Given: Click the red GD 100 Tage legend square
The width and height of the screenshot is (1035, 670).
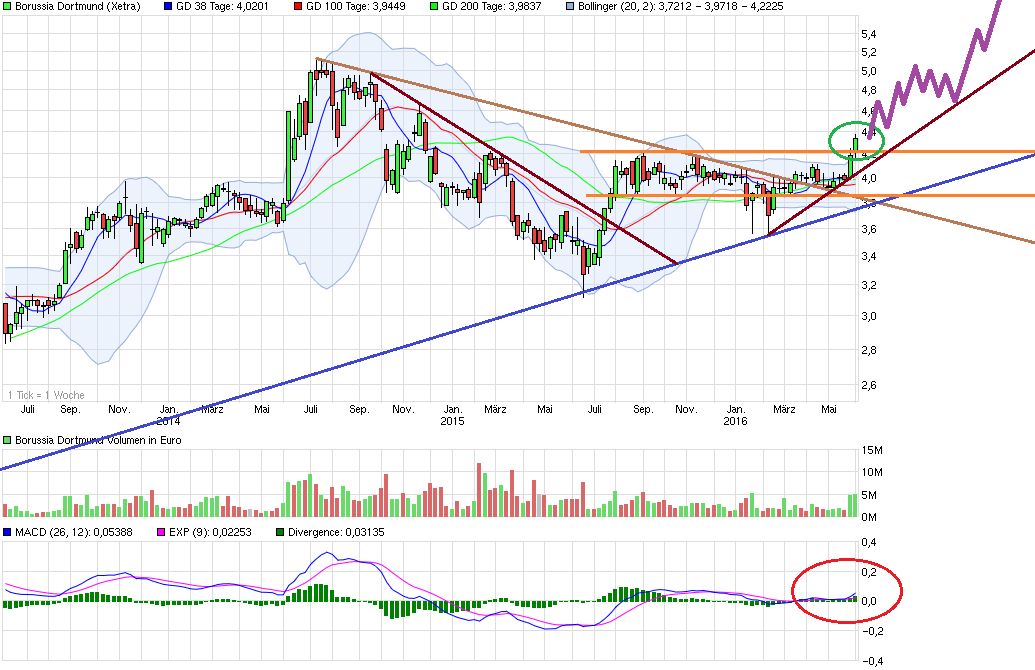Looking at the screenshot, I should point(298,7).
